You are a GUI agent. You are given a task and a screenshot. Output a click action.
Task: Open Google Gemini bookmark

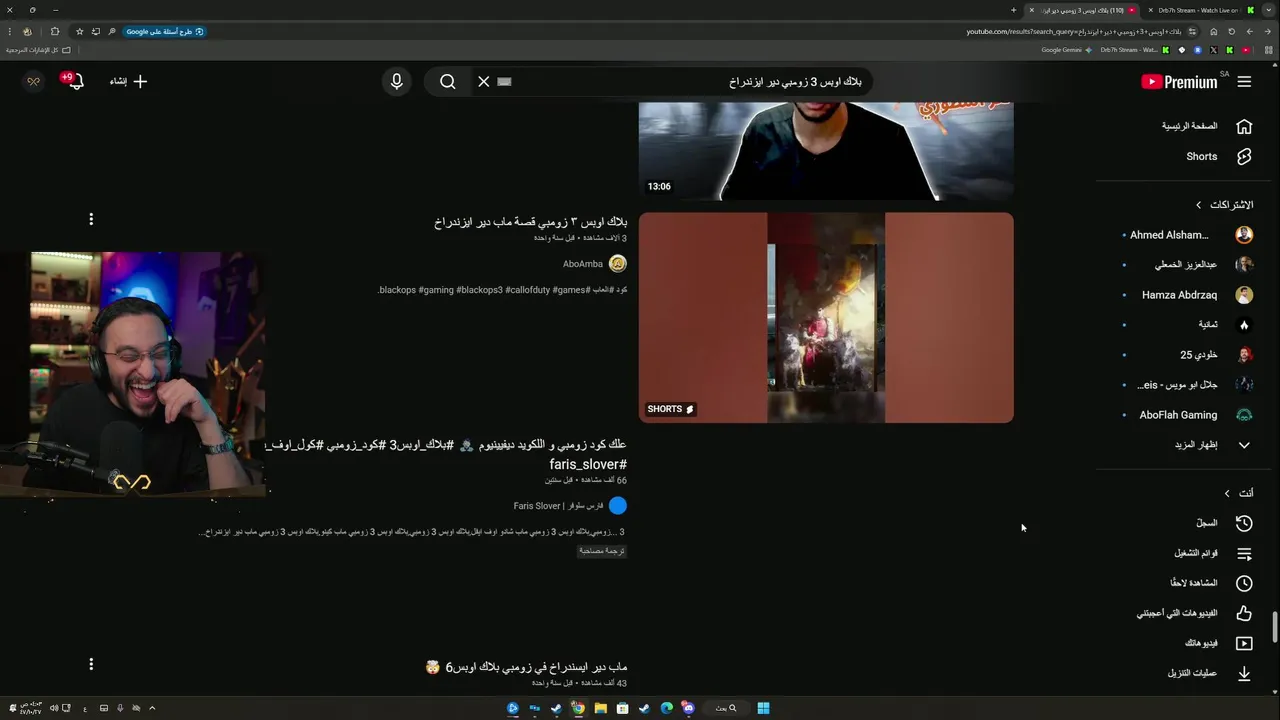click(1066, 50)
